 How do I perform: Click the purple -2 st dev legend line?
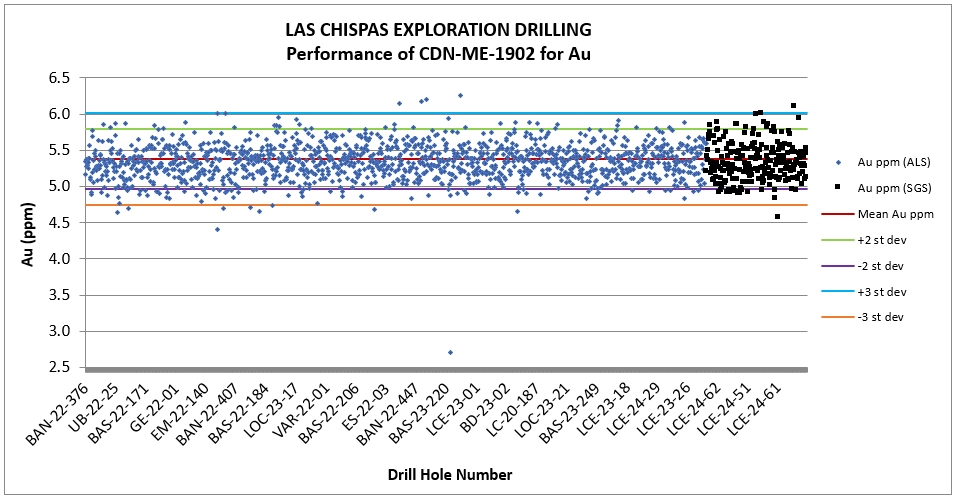[836, 266]
